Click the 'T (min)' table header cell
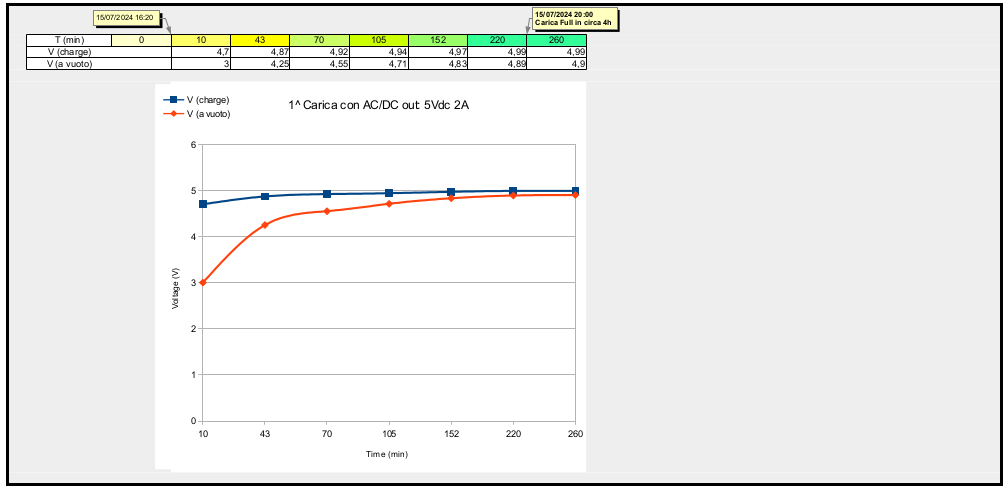 pos(69,40)
